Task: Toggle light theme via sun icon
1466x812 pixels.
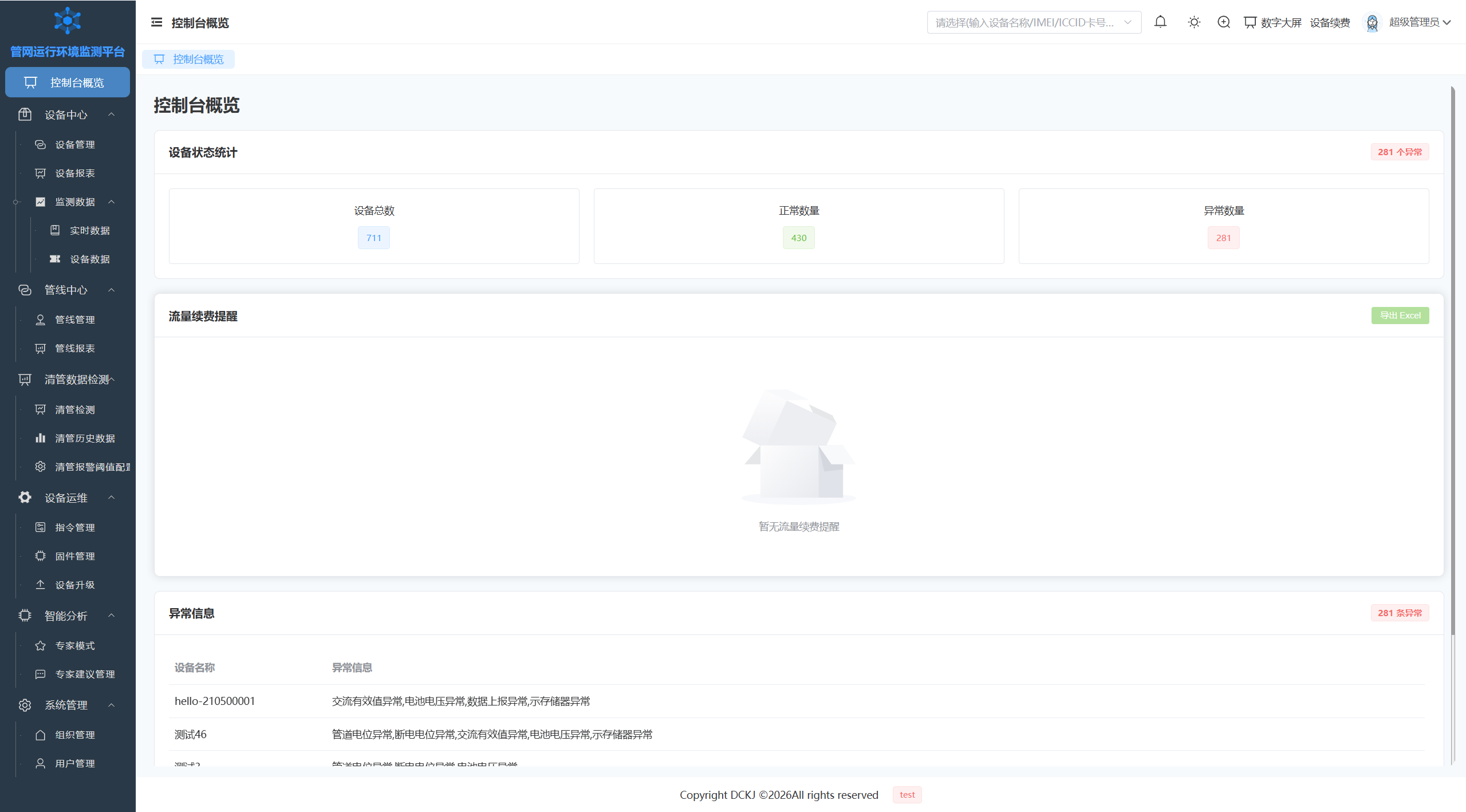Action: [x=1194, y=22]
